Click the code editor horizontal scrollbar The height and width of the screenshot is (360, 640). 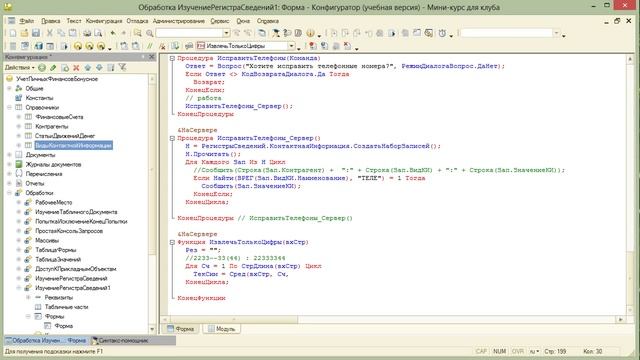point(392,320)
